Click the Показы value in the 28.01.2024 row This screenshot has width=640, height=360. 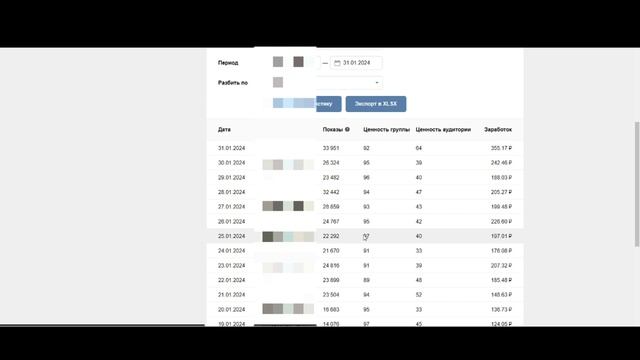(331, 192)
